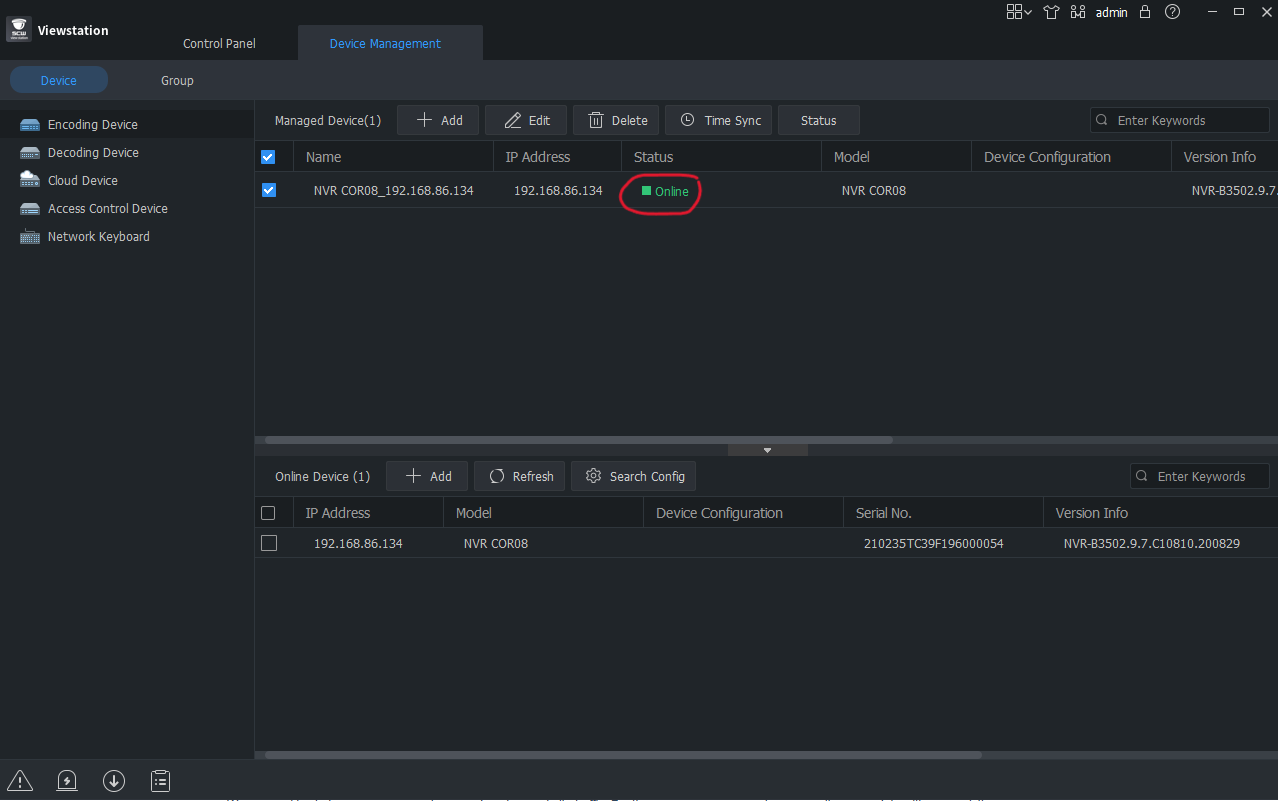Click the online table horizontal scrollbar
Image resolution: width=1278 pixels, height=801 pixels.
(x=623, y=755)
